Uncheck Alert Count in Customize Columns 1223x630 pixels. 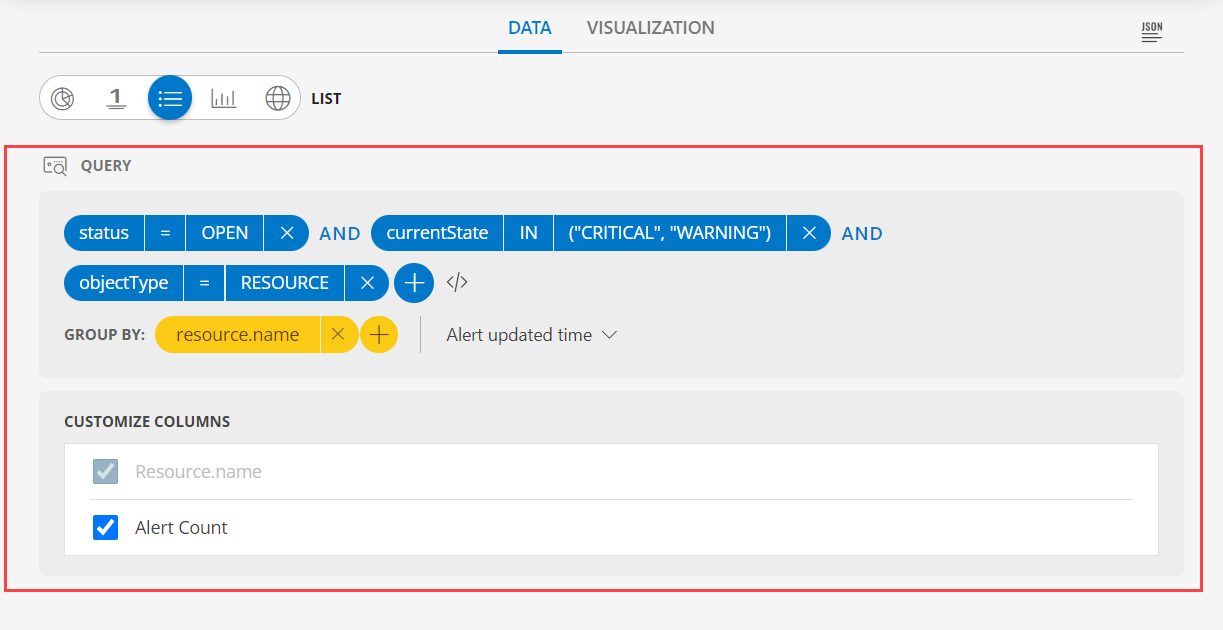point(105,527)
